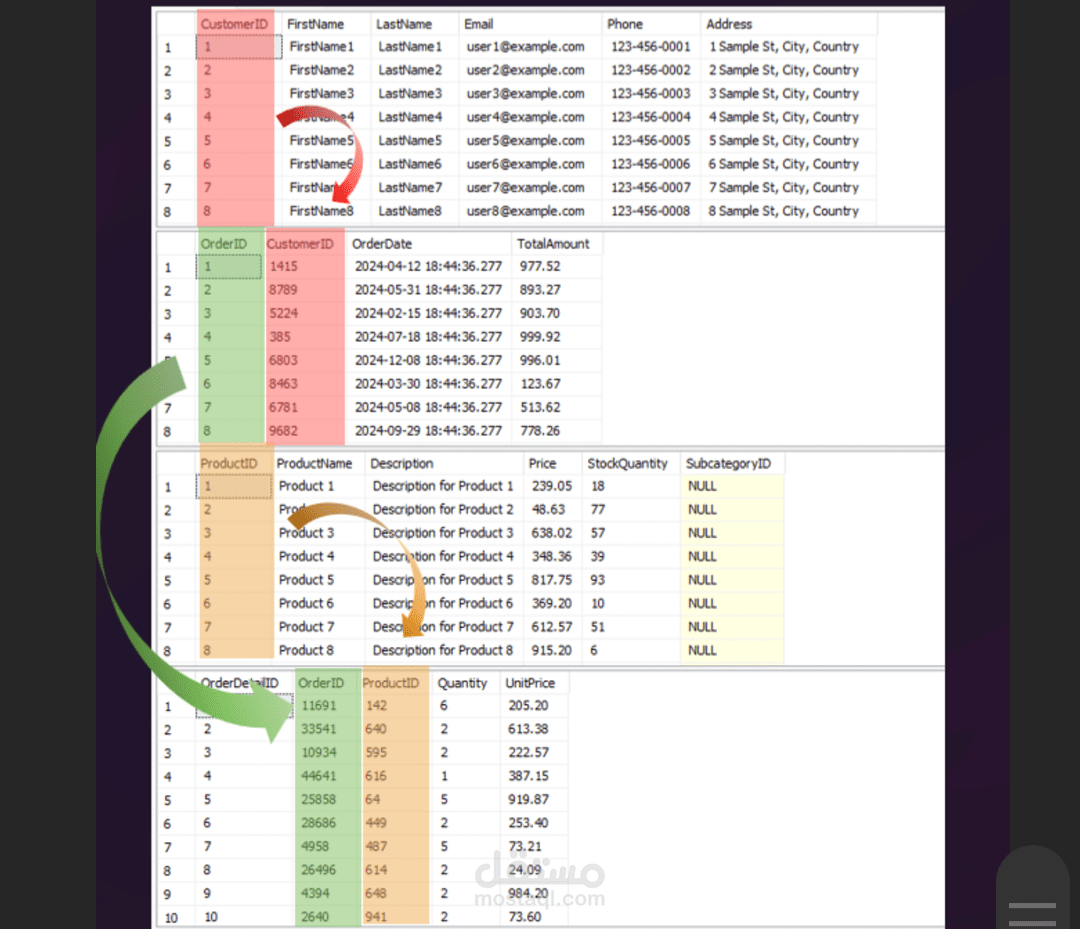The image size is (1080, 929).
Task: Click the price 239.05
Action: pos(552,486)
